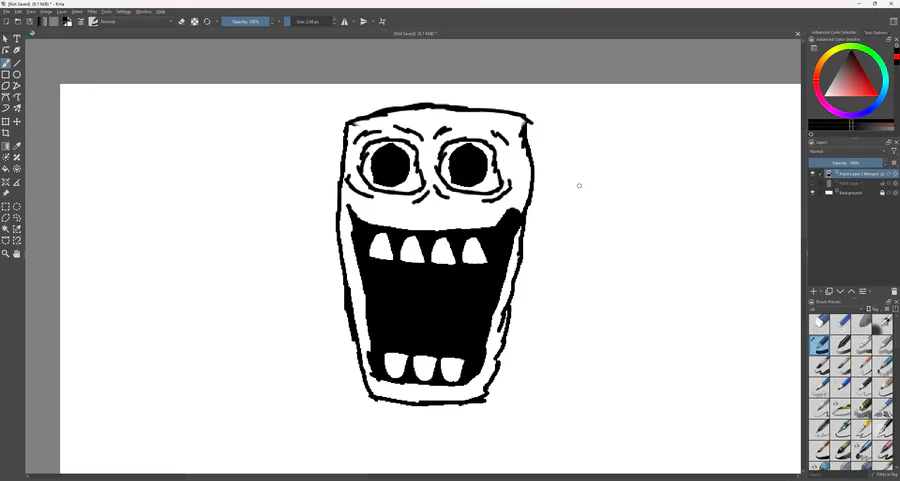Select the Text tool in toolbox
This screenshot has height=481, width=900.
click(17, 39)
